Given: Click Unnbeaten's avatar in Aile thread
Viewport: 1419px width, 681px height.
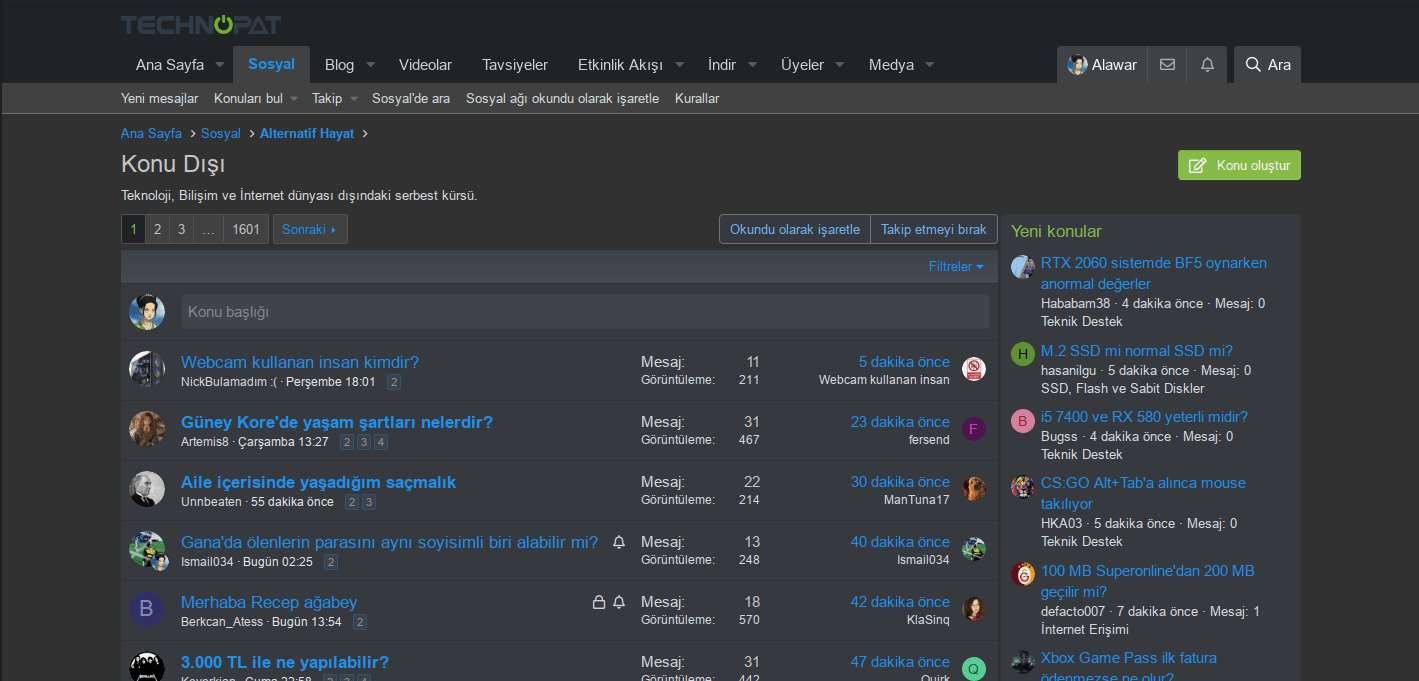Looking at the screenshot, I should [x=147, y=489].
